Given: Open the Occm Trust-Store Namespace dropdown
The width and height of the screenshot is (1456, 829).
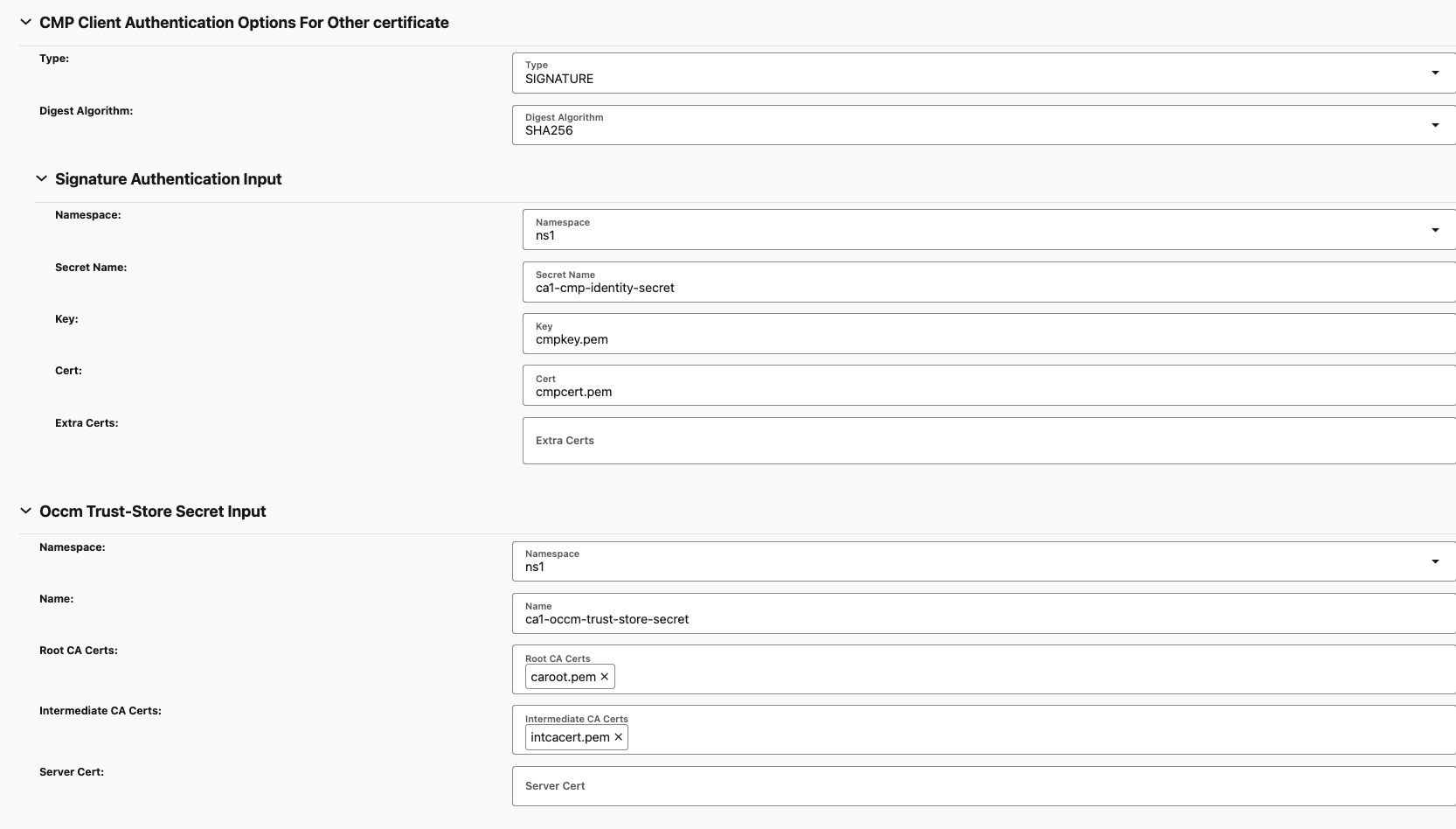Looking at the screenshot, I should pos(1434,561).
